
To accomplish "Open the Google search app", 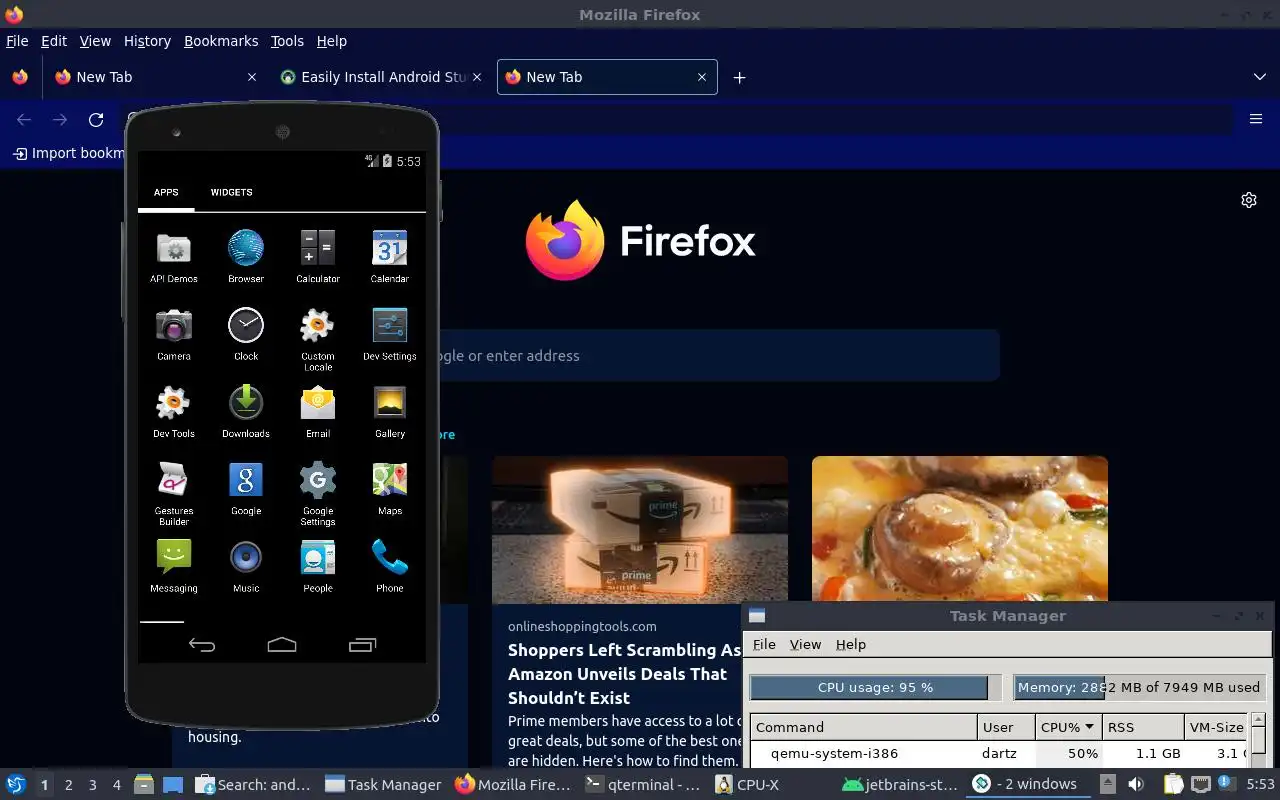I will (246, 488).
